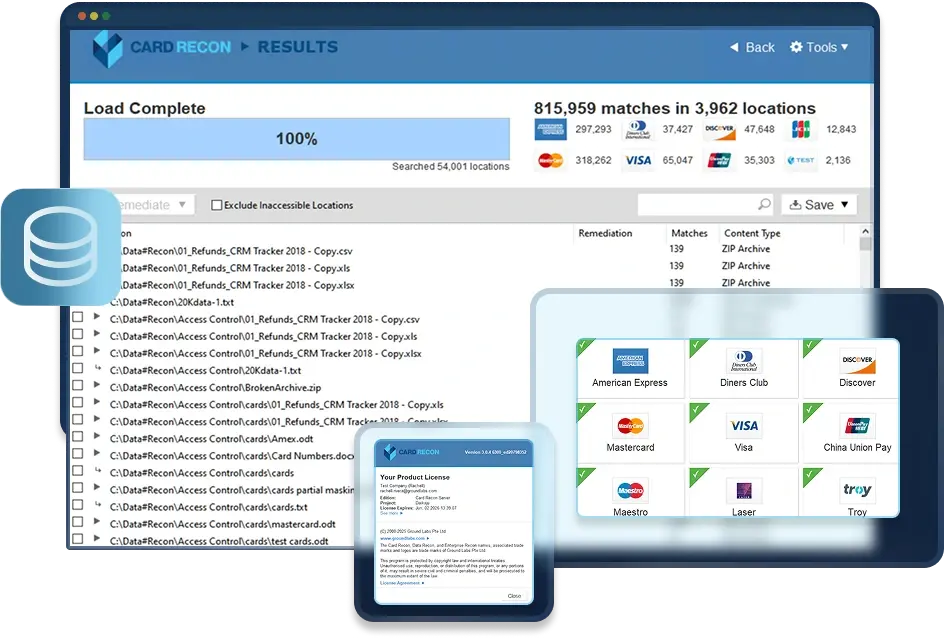Image resolution: width=944 pixels, height=638 pixels.
Task: Select the Diners Club card tile
Action: point(744,368)
